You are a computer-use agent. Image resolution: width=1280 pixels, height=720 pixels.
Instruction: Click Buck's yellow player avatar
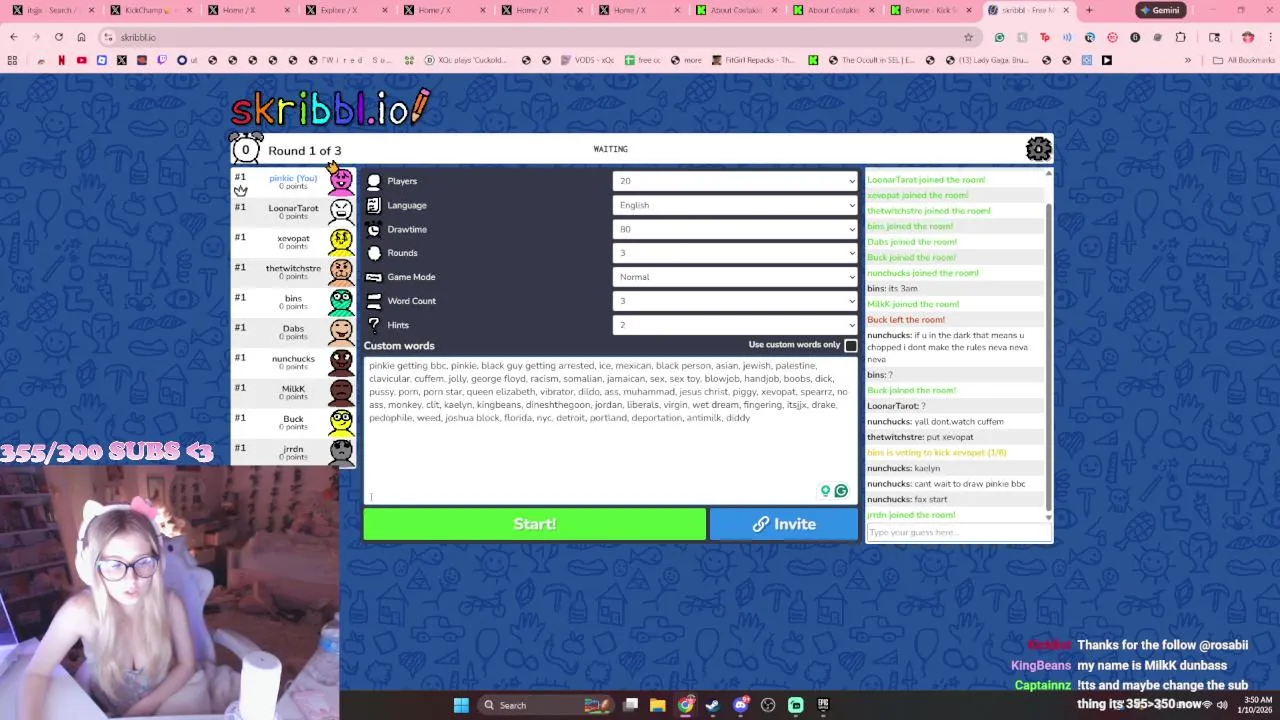click(341, 421)
